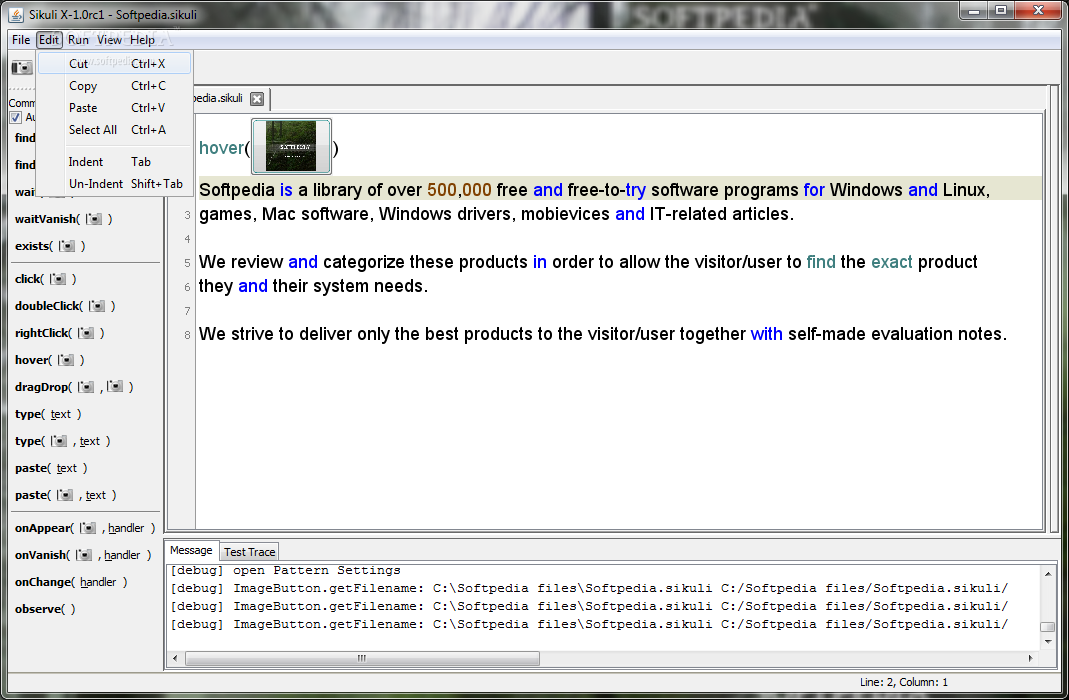1069x700 pixels.
Task: Click camera icon in doubleClick command
Action: pyautogui.click(x=97, y=306)
